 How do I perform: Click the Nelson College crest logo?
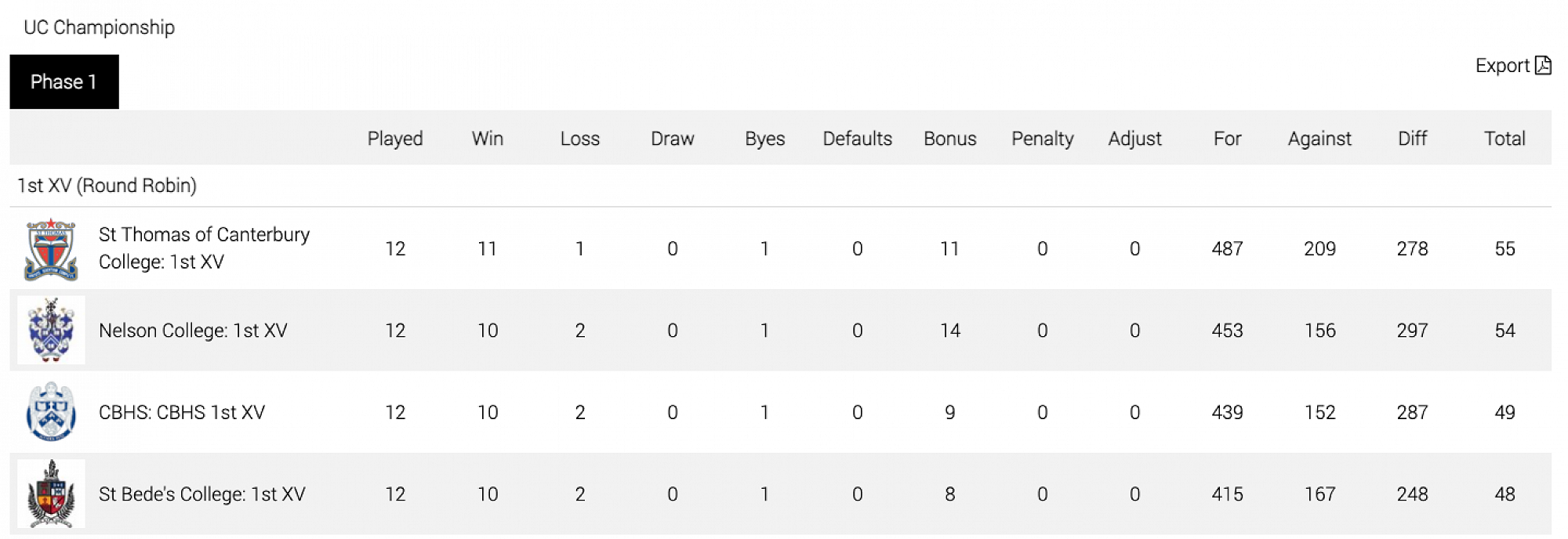pyautogui.click(x=51, y=331)
